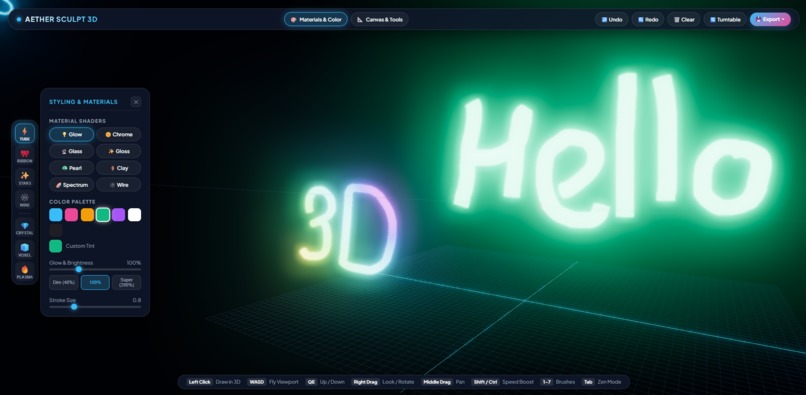
Task: Click the Left Click shortcut hint
Action: (x=214, y=382)
